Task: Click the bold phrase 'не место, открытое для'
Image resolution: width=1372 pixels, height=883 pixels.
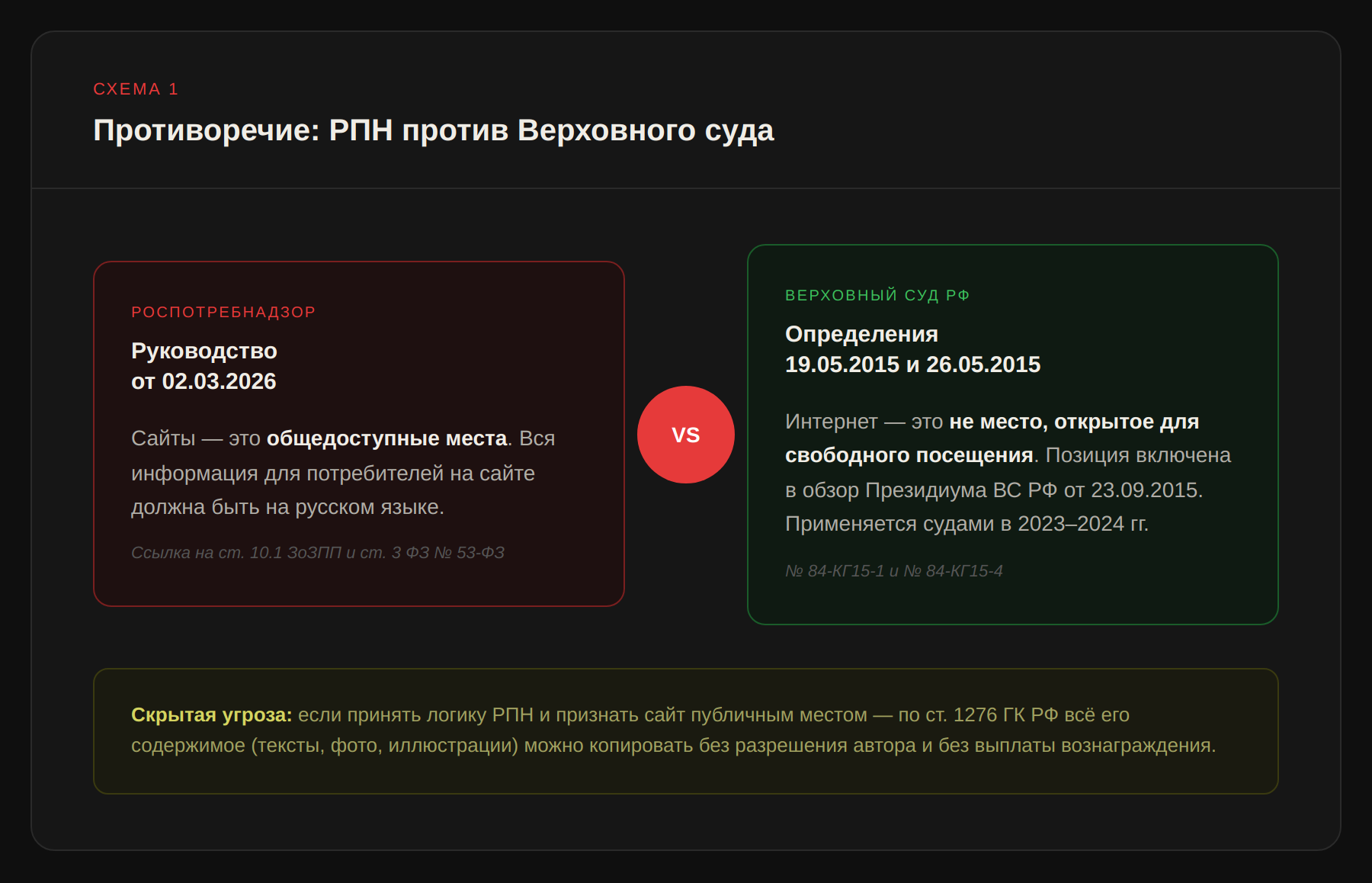Action: 1074,422
